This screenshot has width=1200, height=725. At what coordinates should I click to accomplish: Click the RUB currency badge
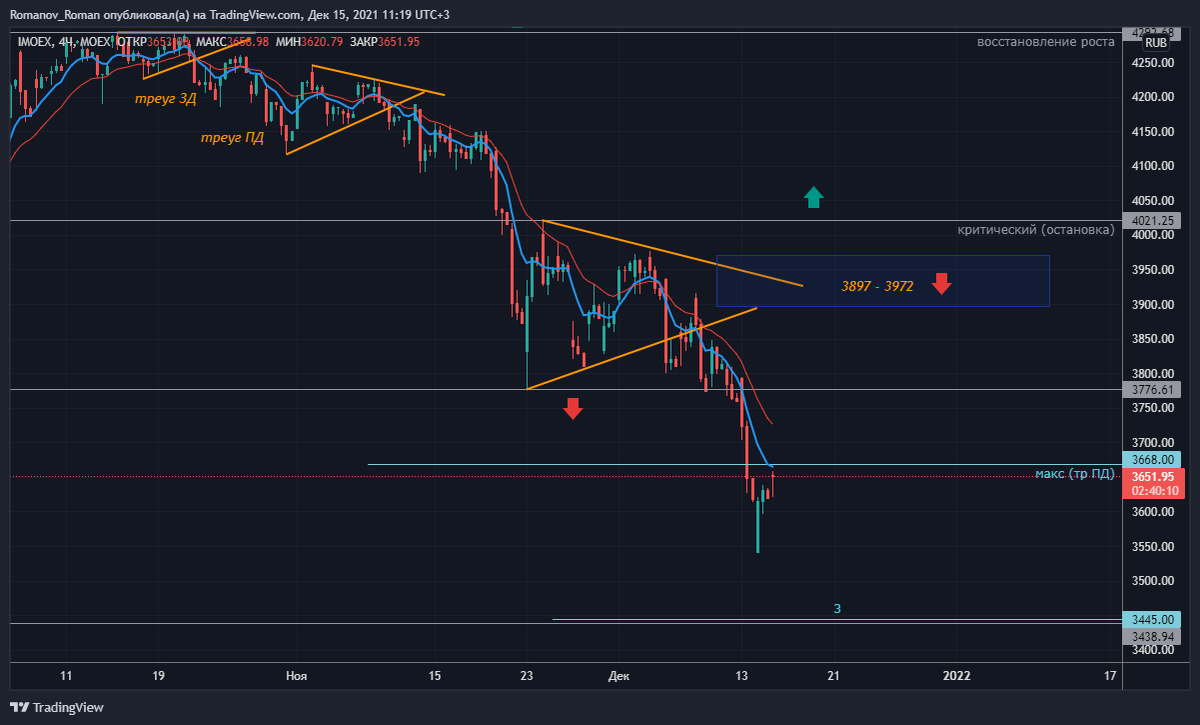click(x=1156, y=42)
